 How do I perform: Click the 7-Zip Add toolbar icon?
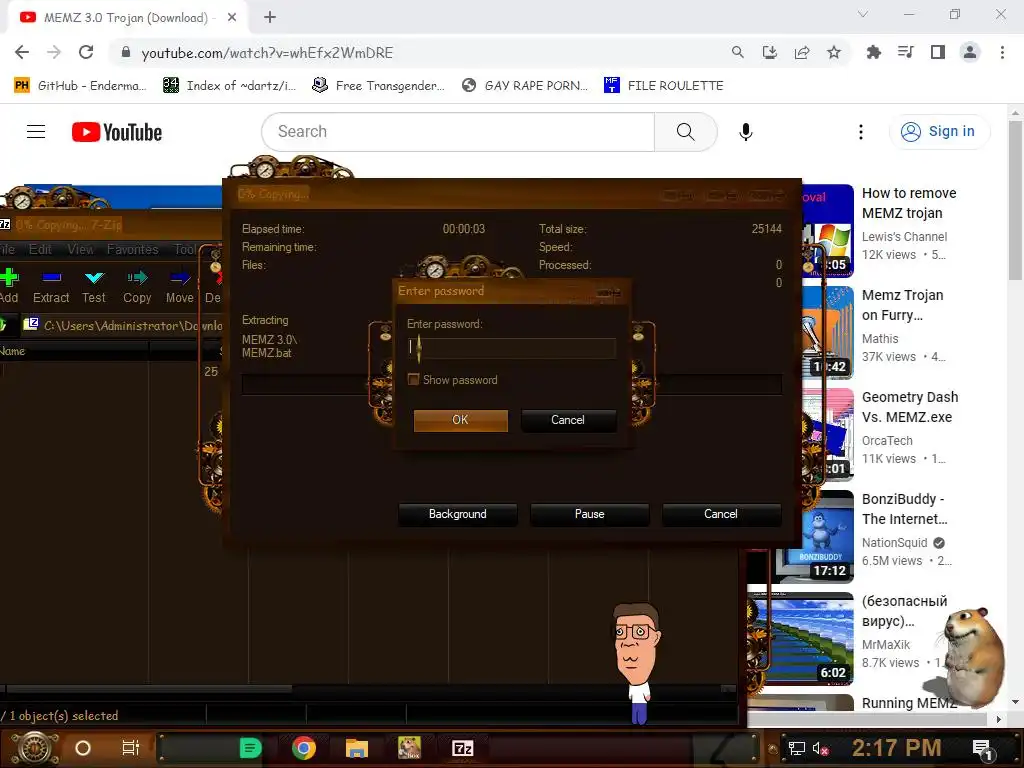tap(8, 286)
